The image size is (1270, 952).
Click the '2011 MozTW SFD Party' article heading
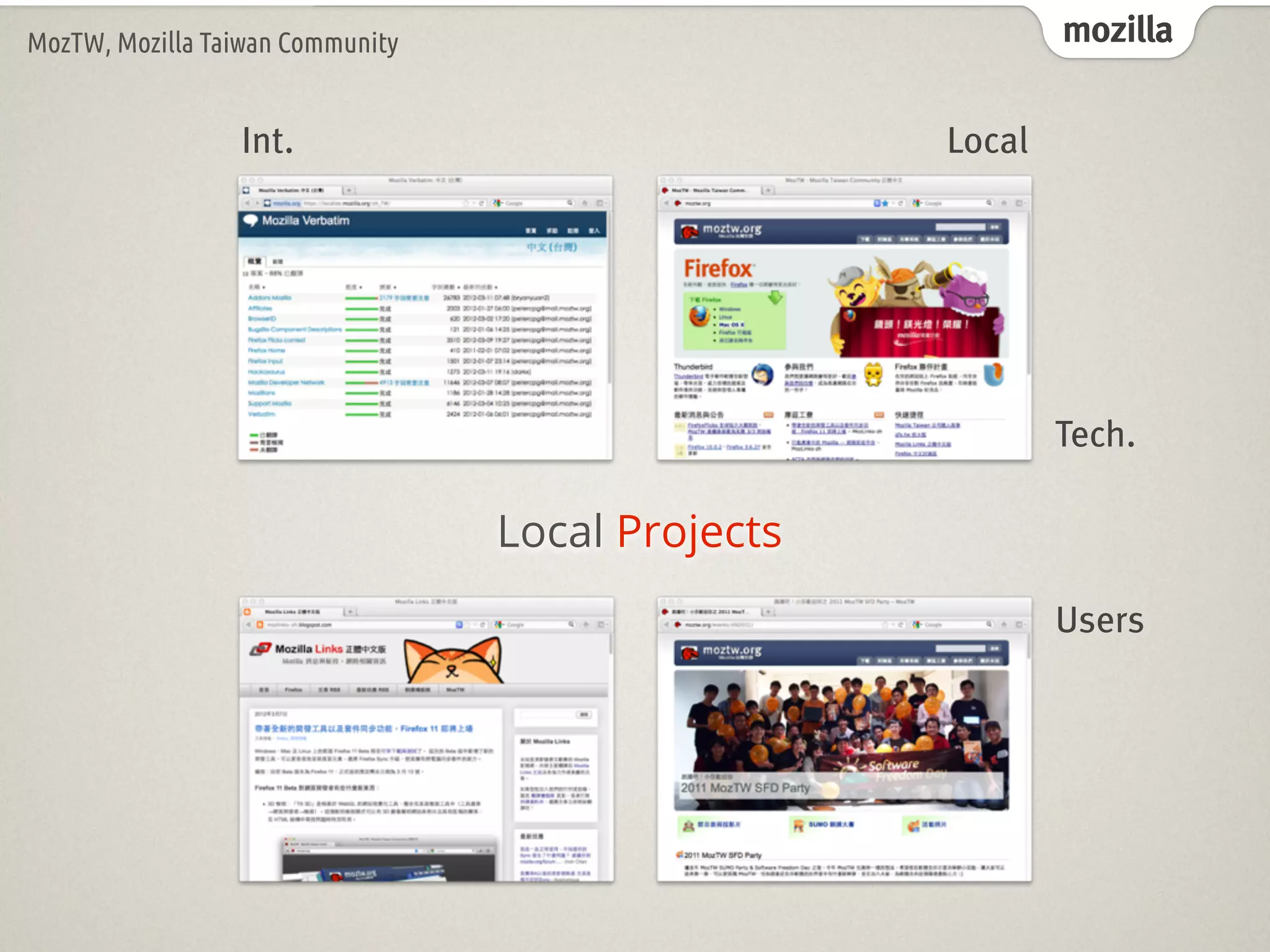722,855
